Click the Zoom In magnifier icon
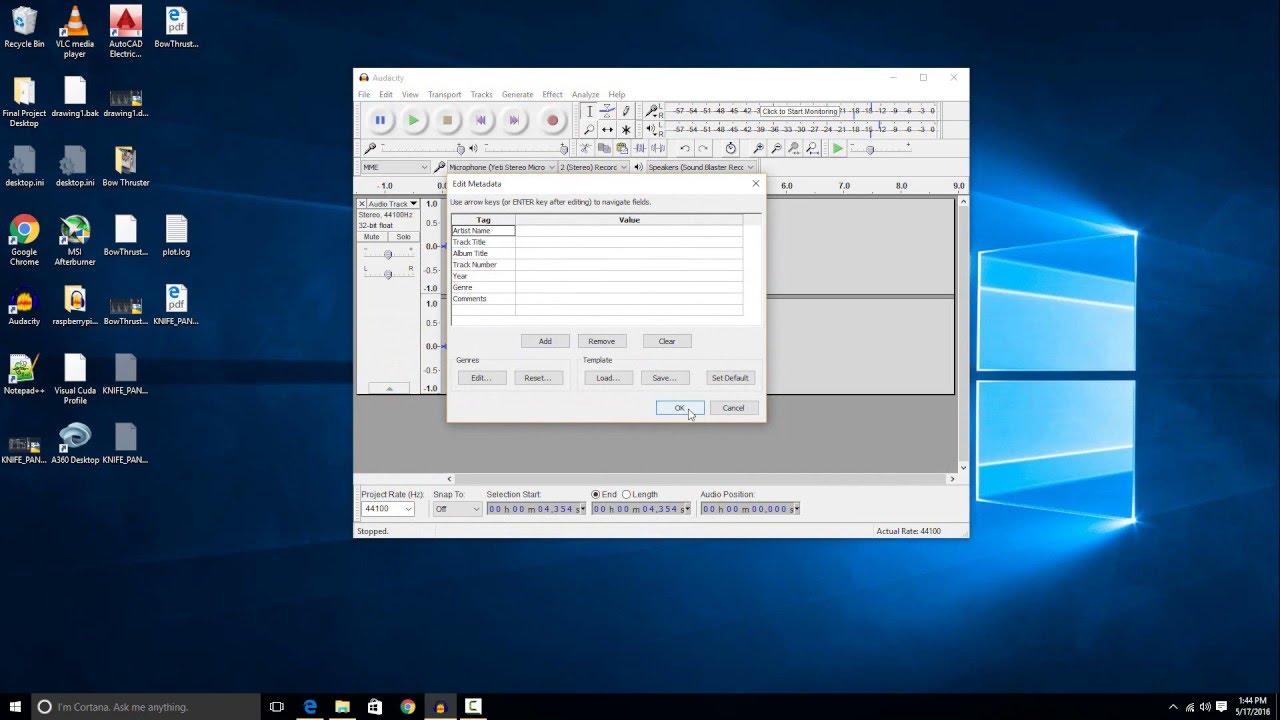The width and height of the screenshot is (1280, 720). click(758, 148)
